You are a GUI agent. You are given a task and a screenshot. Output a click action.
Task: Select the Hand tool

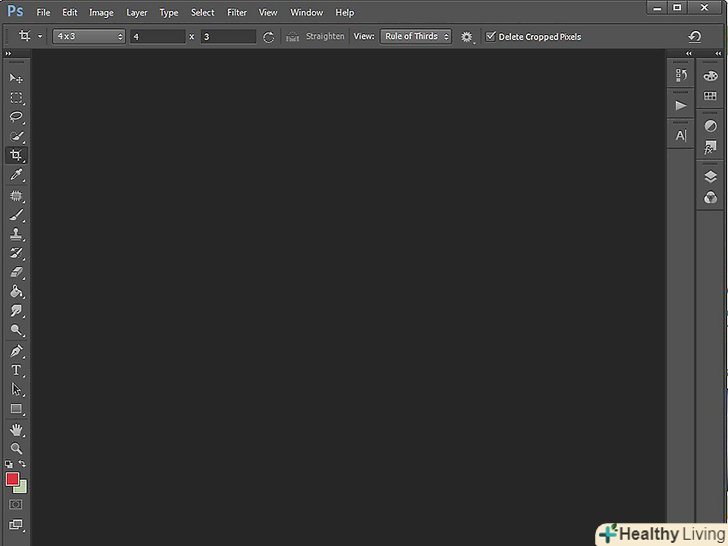pyautogui.click(x=16, y=430)
